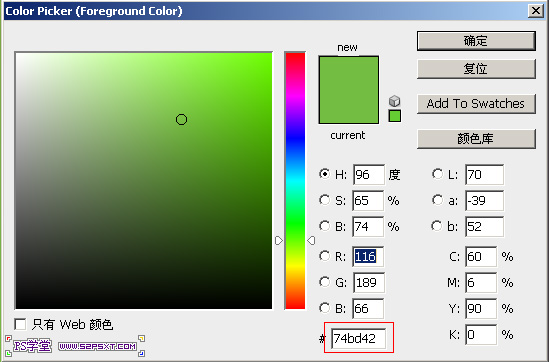Click the a field showing -39
549x362 pixels.
(x=485, y=201)
